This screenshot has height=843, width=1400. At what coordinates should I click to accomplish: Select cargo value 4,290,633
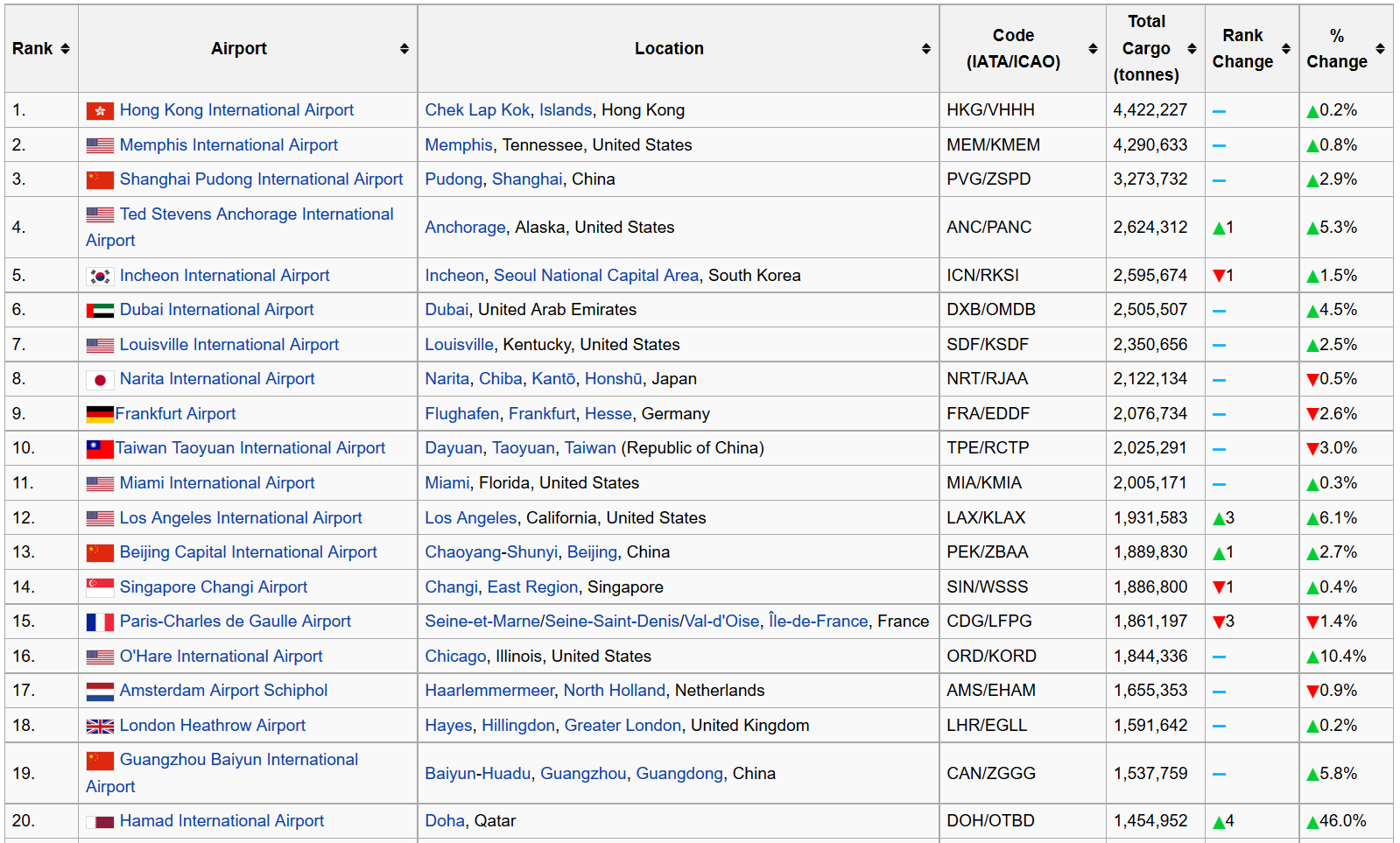click(1150, 145)
